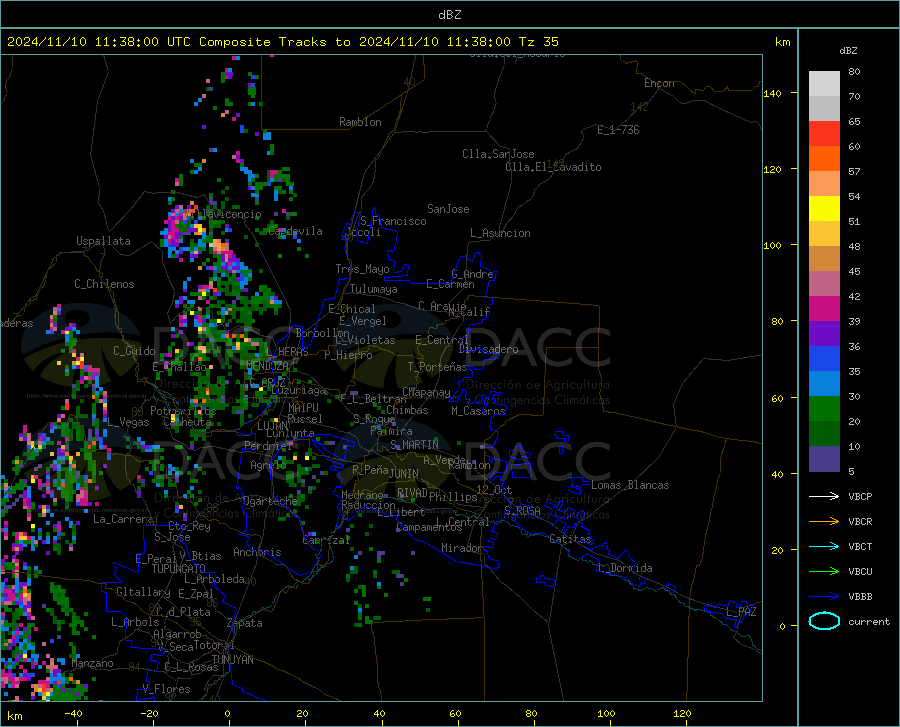Select the yellow 51 dBZ color swatch

824,209
